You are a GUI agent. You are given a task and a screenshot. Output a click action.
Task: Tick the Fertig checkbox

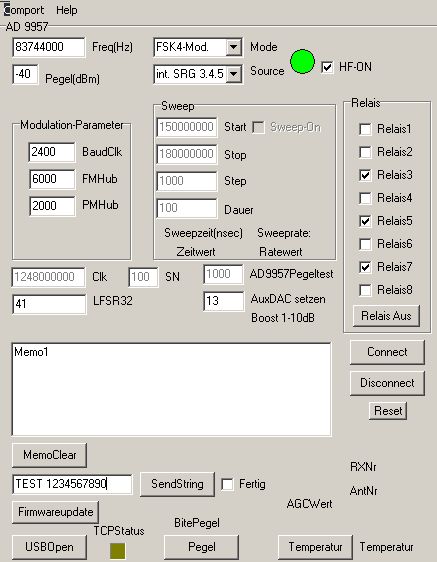coord(227,484)
